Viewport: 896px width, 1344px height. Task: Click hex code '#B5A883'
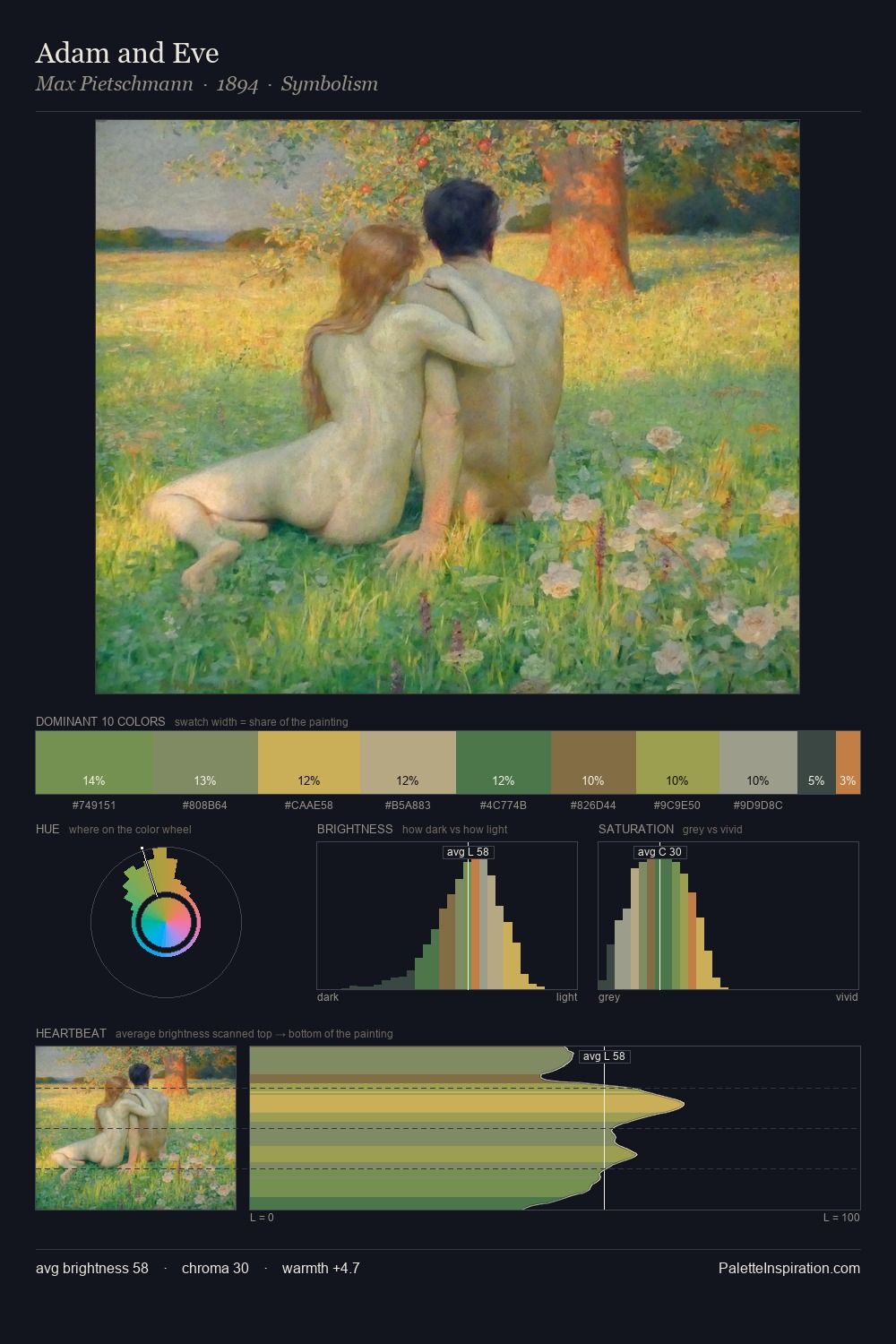click(408, 805)
